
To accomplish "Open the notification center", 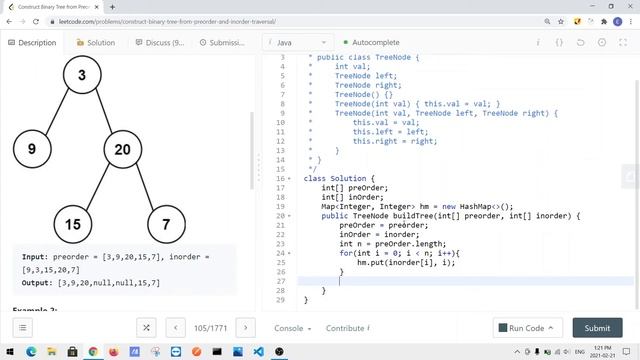I will (627, 351).
